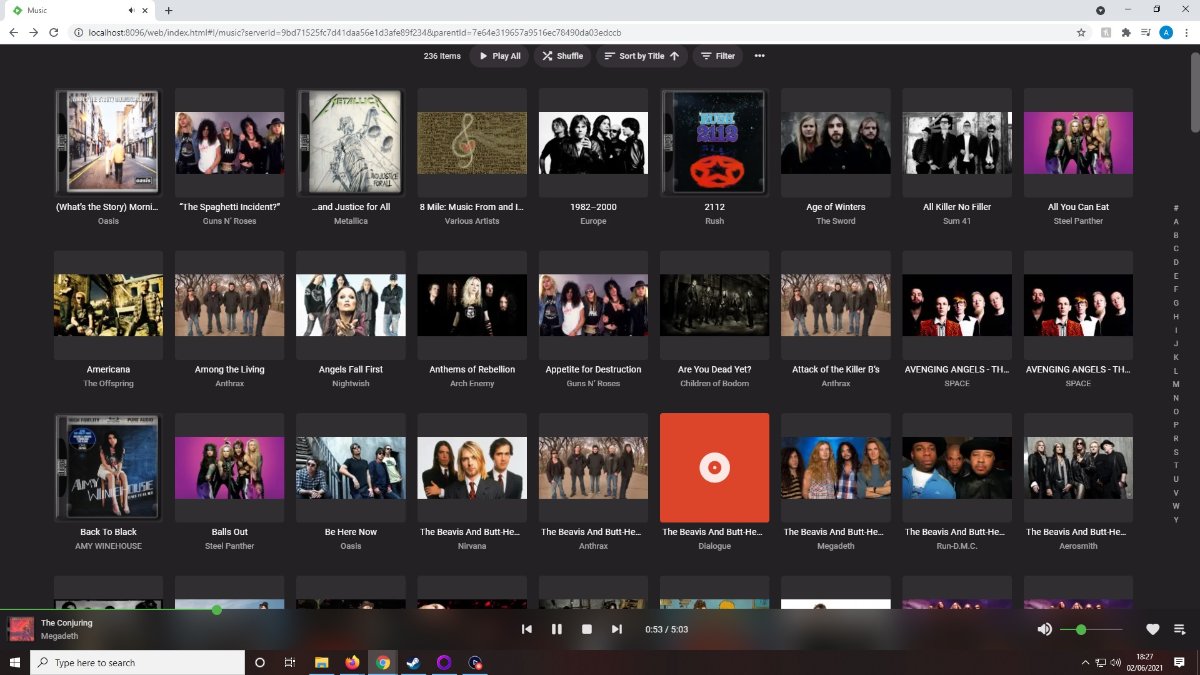Stop the playback
Image resolution: width=1200 pixels, height=675 pixels.
tap(587, 629)
